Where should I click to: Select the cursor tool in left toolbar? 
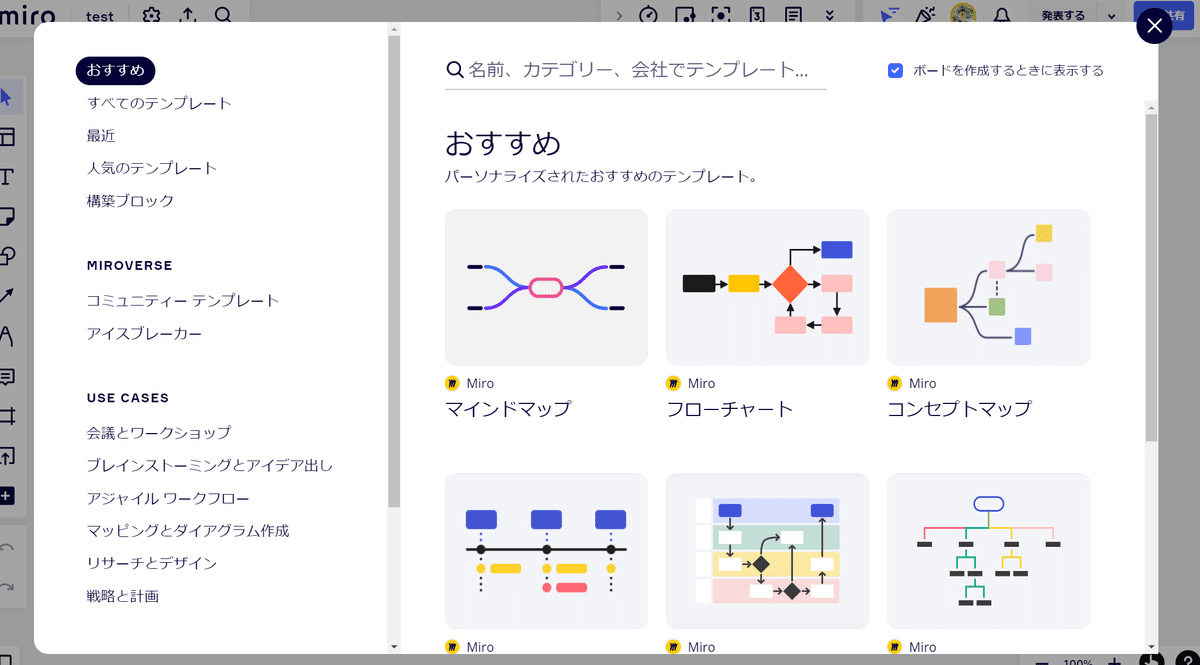[x=7, y=97]
